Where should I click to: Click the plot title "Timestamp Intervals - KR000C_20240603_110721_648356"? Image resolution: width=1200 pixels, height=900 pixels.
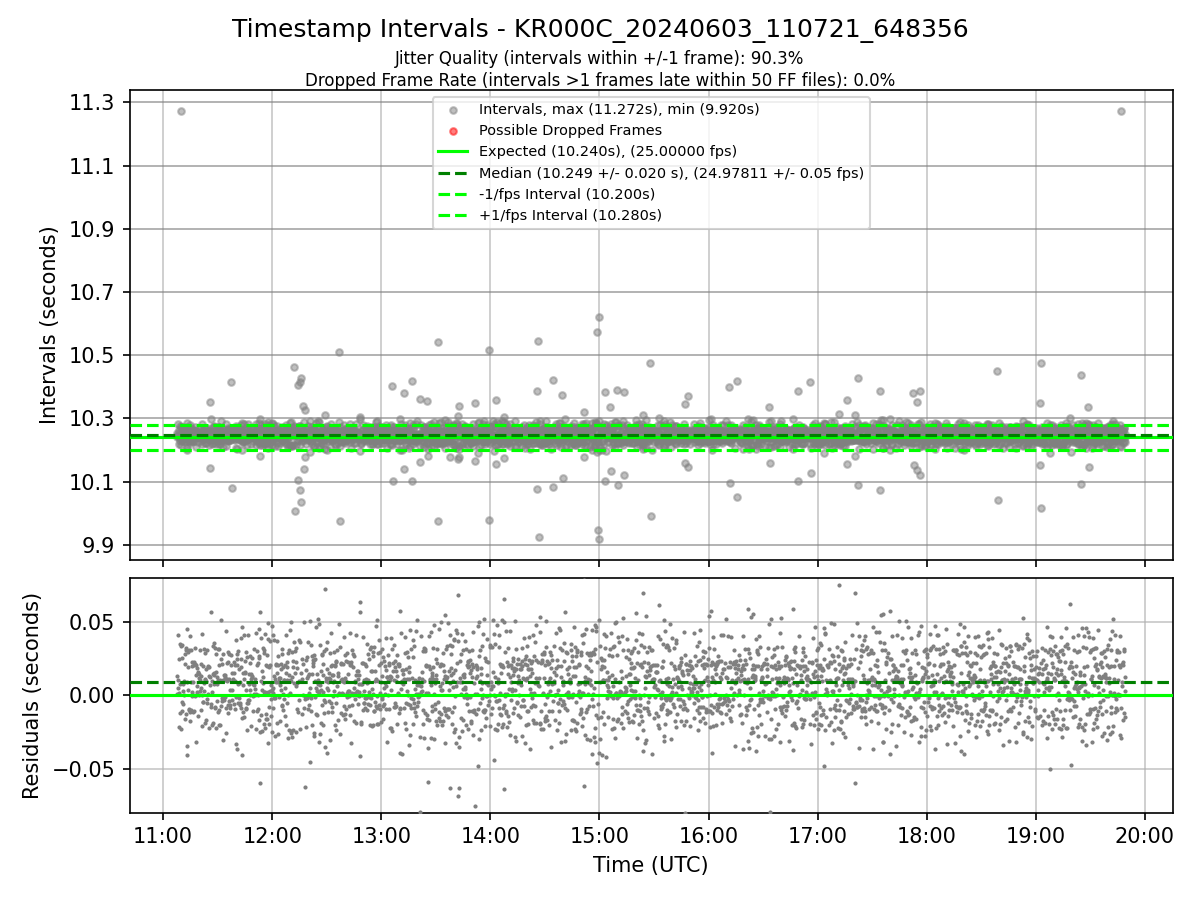[600, 29]
